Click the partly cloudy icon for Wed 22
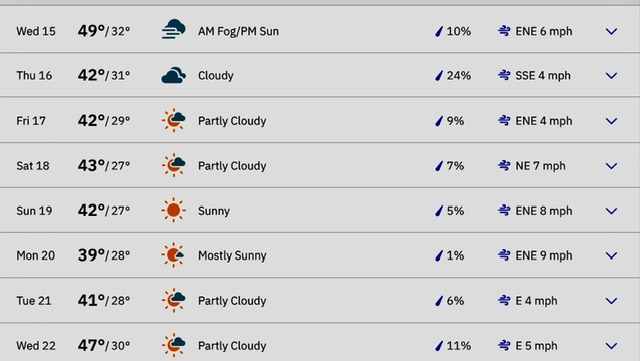Image resolution: width=640 pixels, height=361 pixels. (x=173, y=345)
